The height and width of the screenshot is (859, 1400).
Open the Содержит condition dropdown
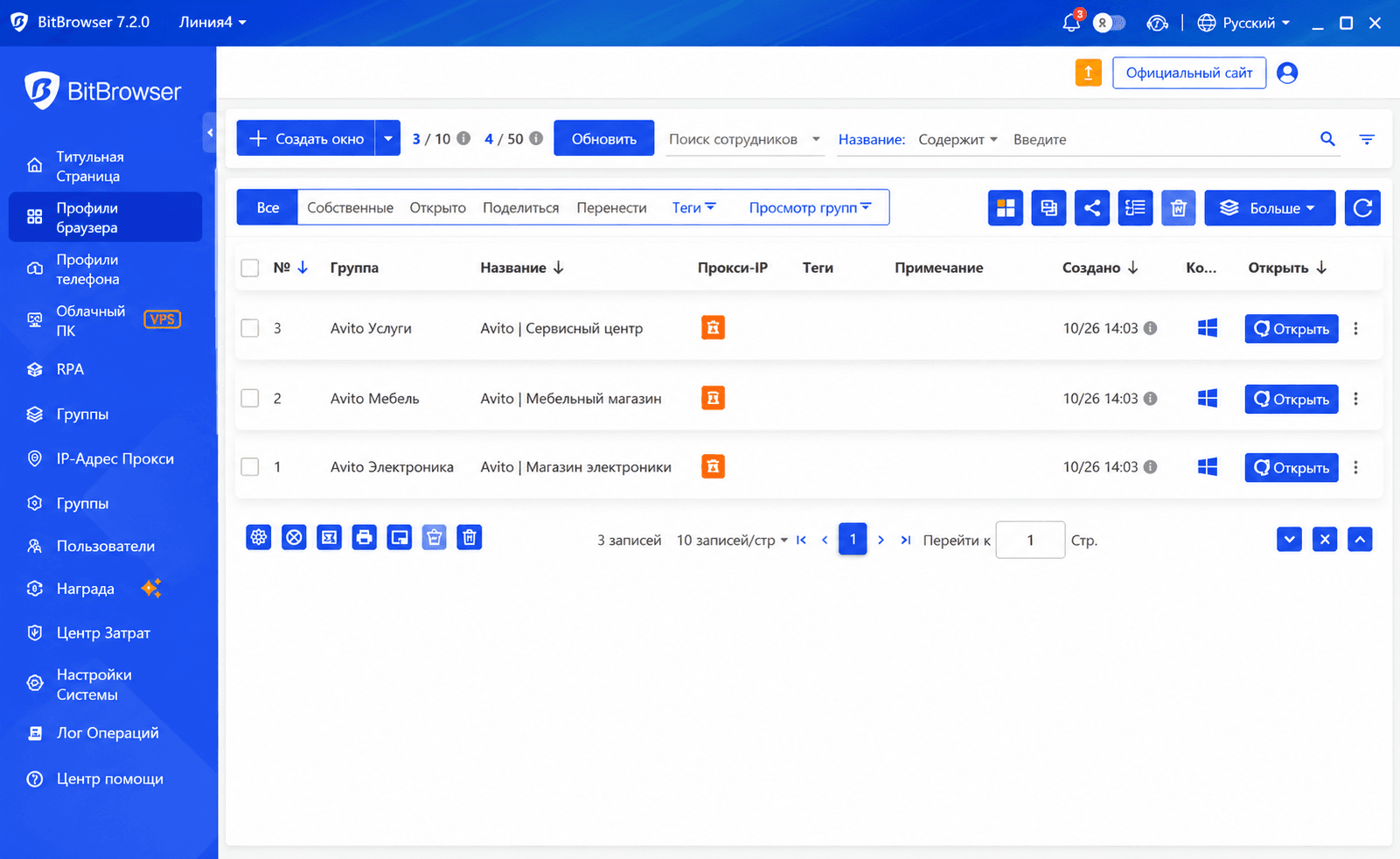click(x=958, y=139)
